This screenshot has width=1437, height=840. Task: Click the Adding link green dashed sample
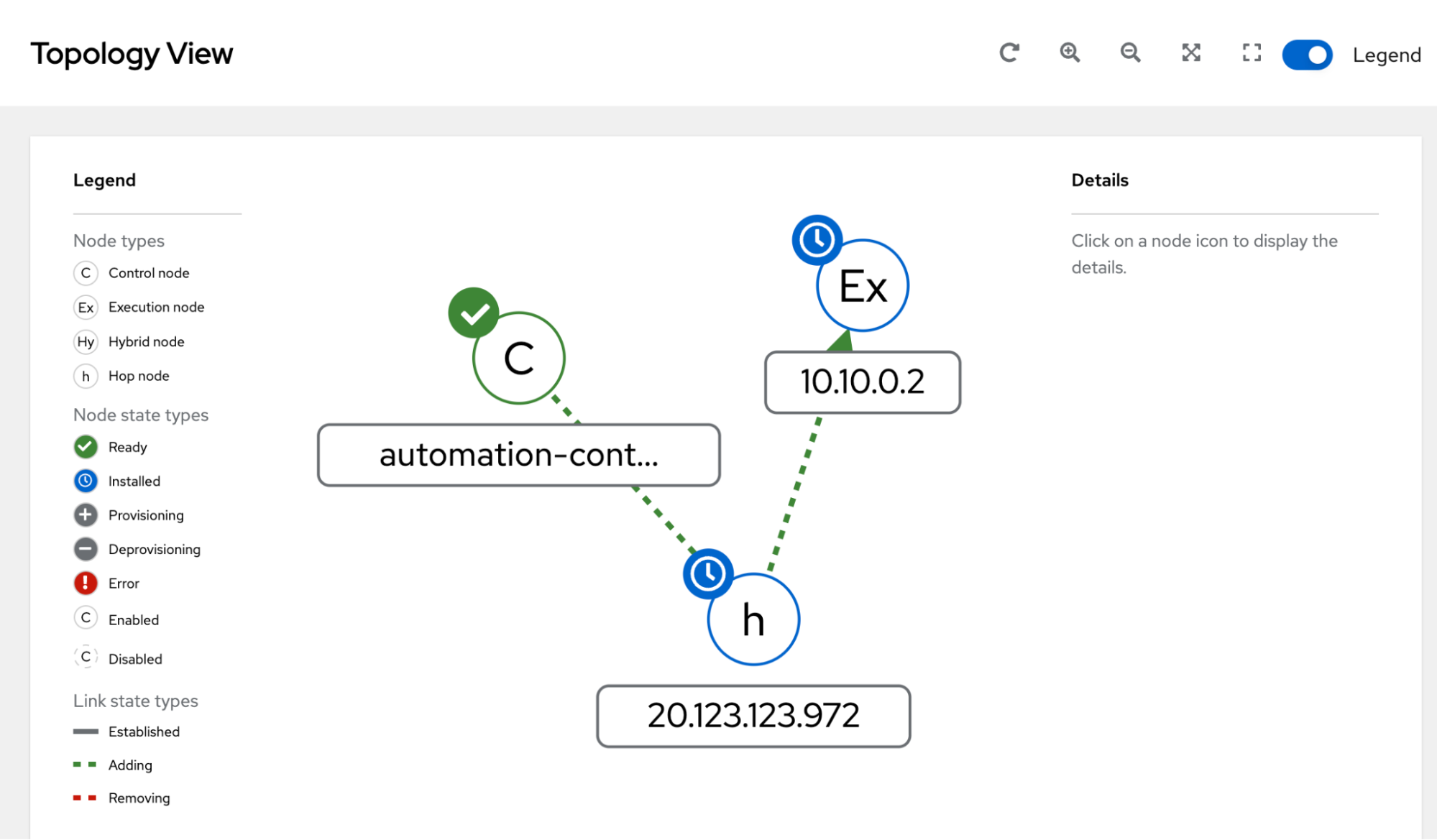pyautogui.click(x=85, y=765)
